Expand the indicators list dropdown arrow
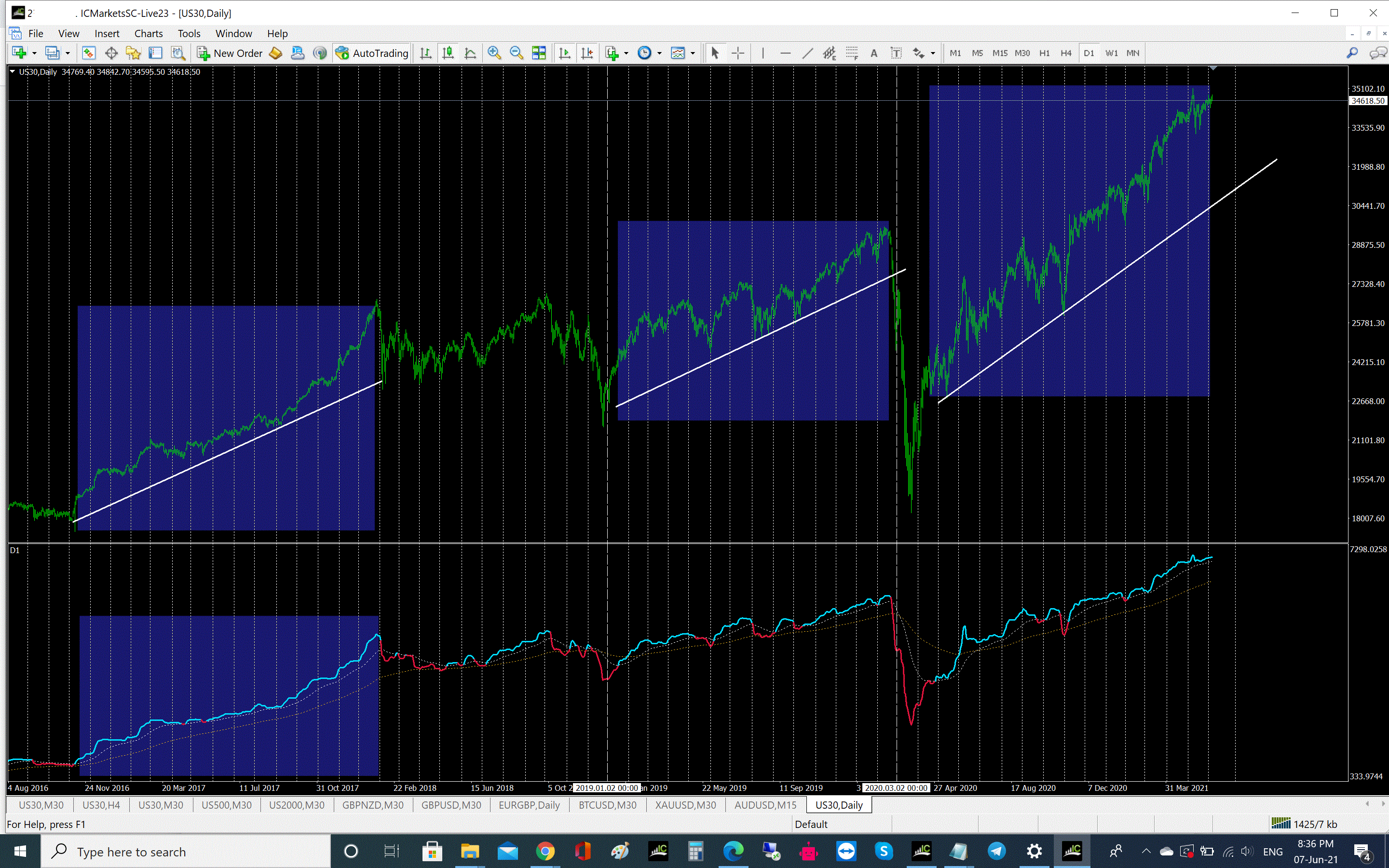Screen dimensions: 1389x868 click(x=626, y=53)
